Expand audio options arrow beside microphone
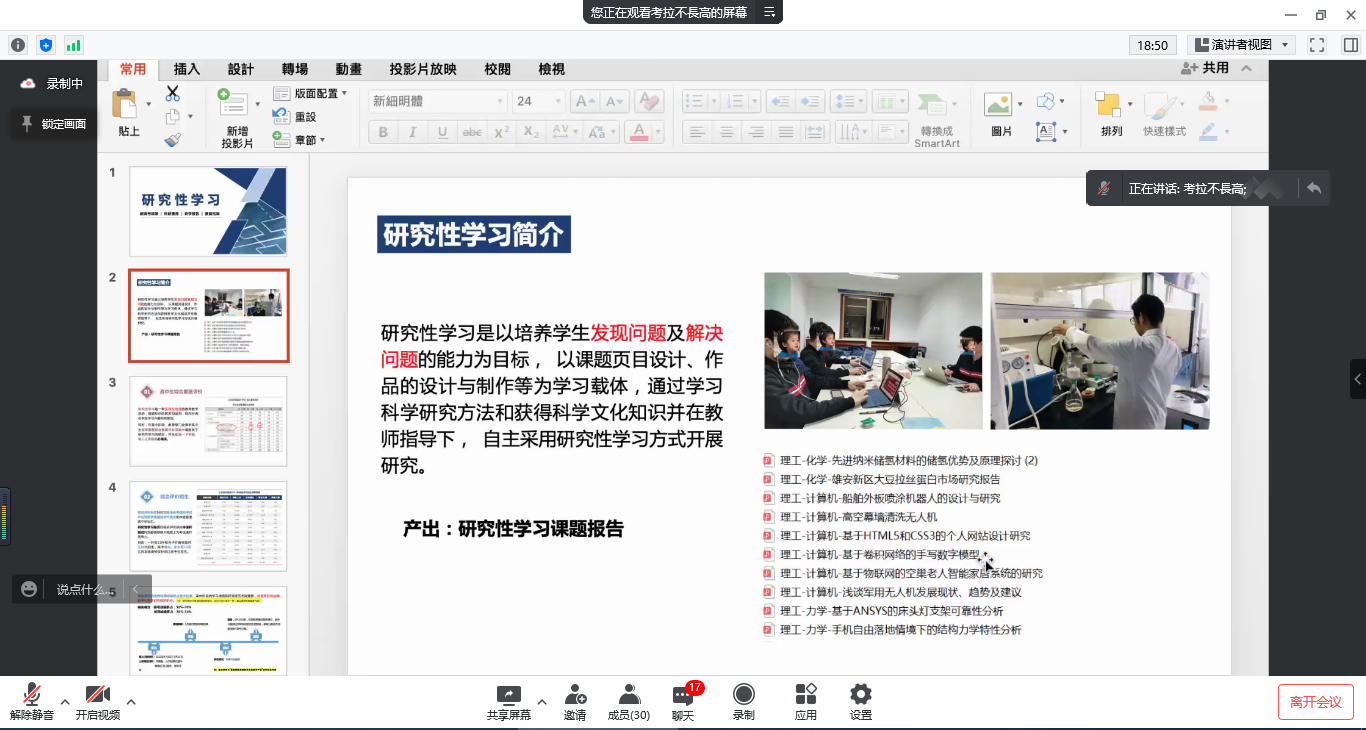 65,701
